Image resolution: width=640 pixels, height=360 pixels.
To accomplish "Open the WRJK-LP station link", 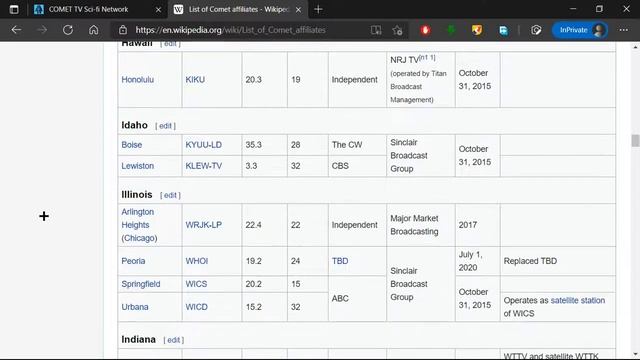I will point(204,225).
